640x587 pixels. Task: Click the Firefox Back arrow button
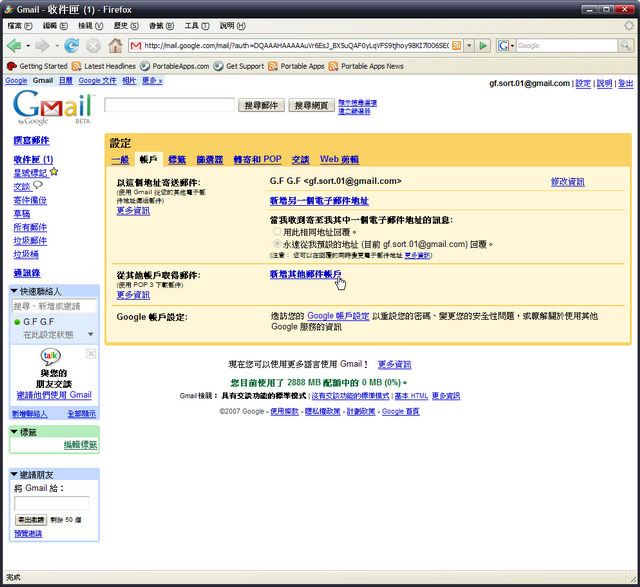tap(14, 45)
